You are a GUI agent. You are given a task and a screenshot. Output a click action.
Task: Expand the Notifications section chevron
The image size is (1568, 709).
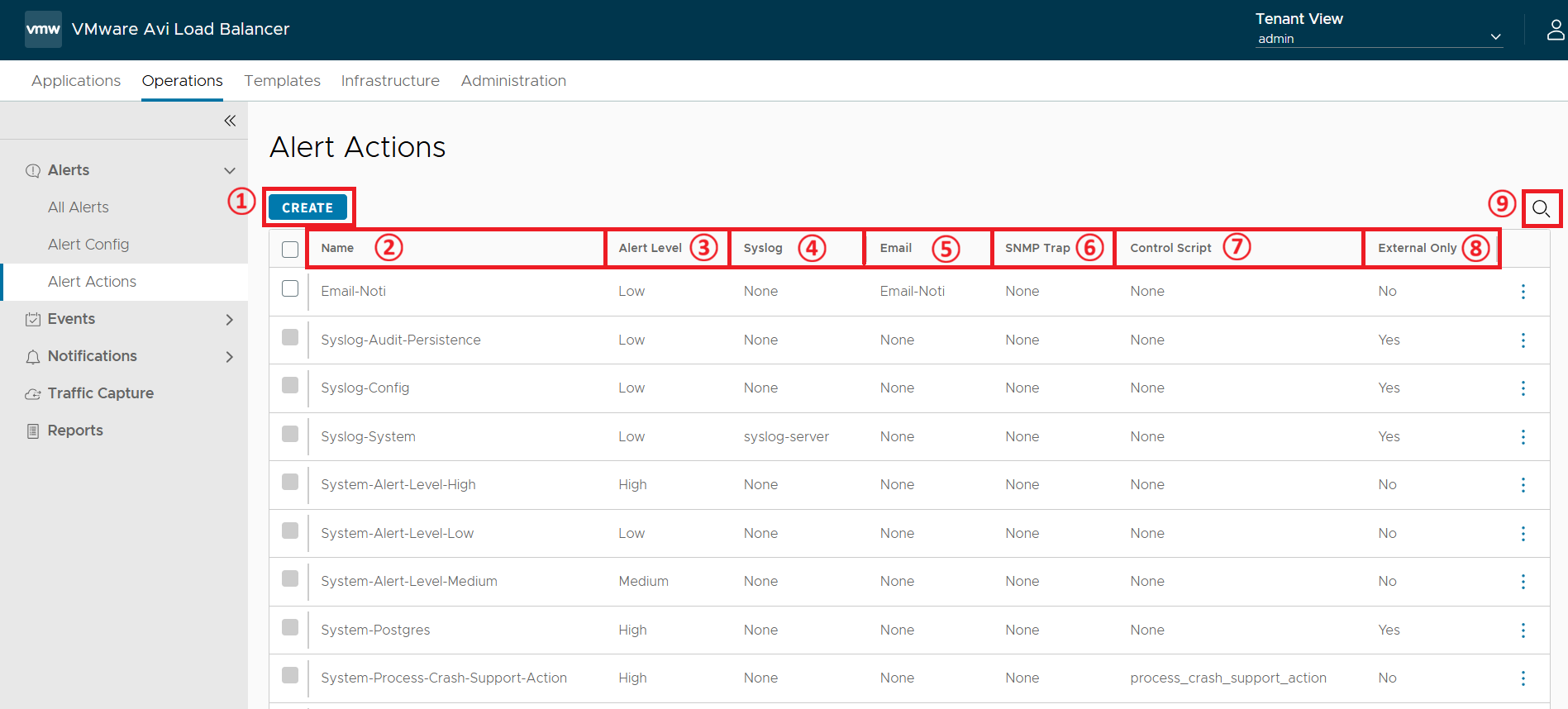(x=230, y=357)
